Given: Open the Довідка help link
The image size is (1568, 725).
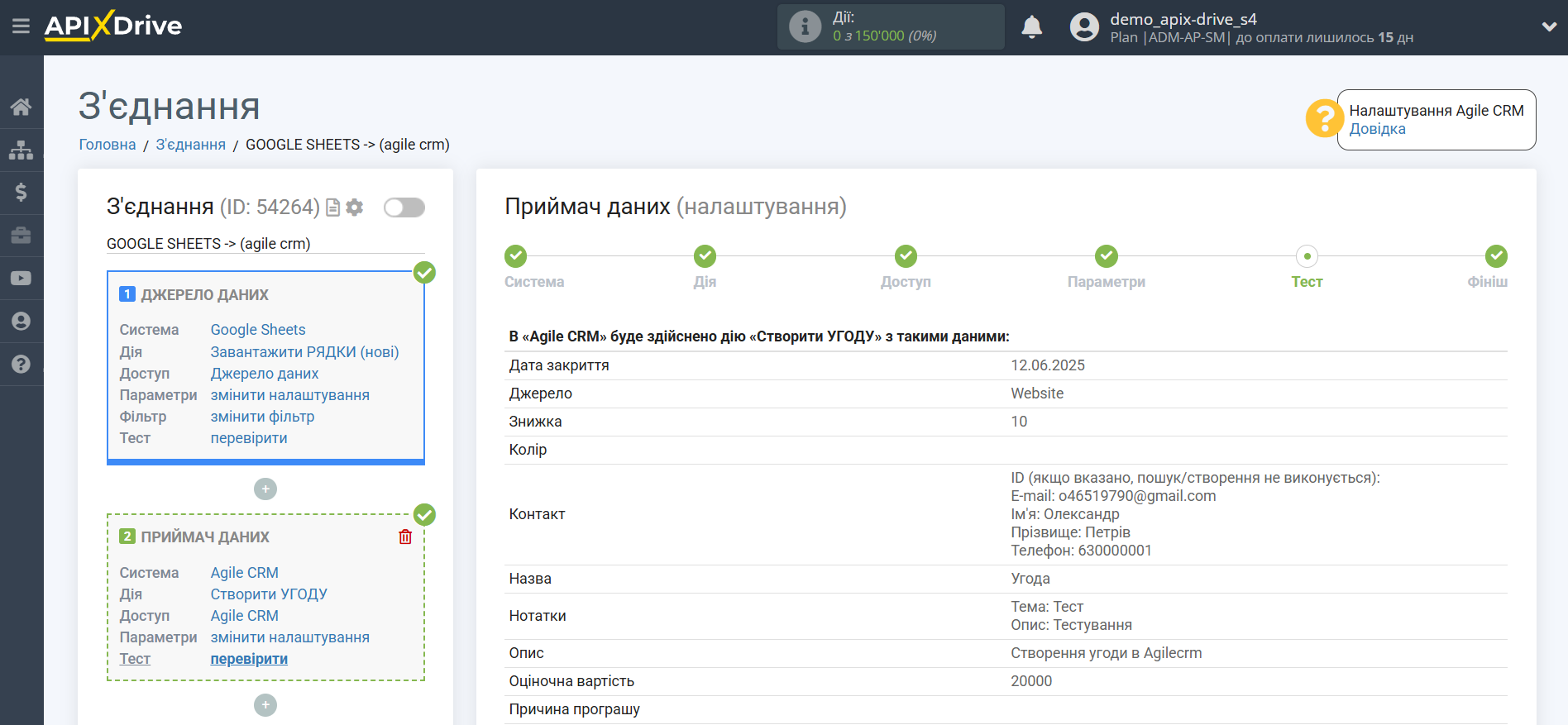Looking at the screenshot, I should [1377, 129].
